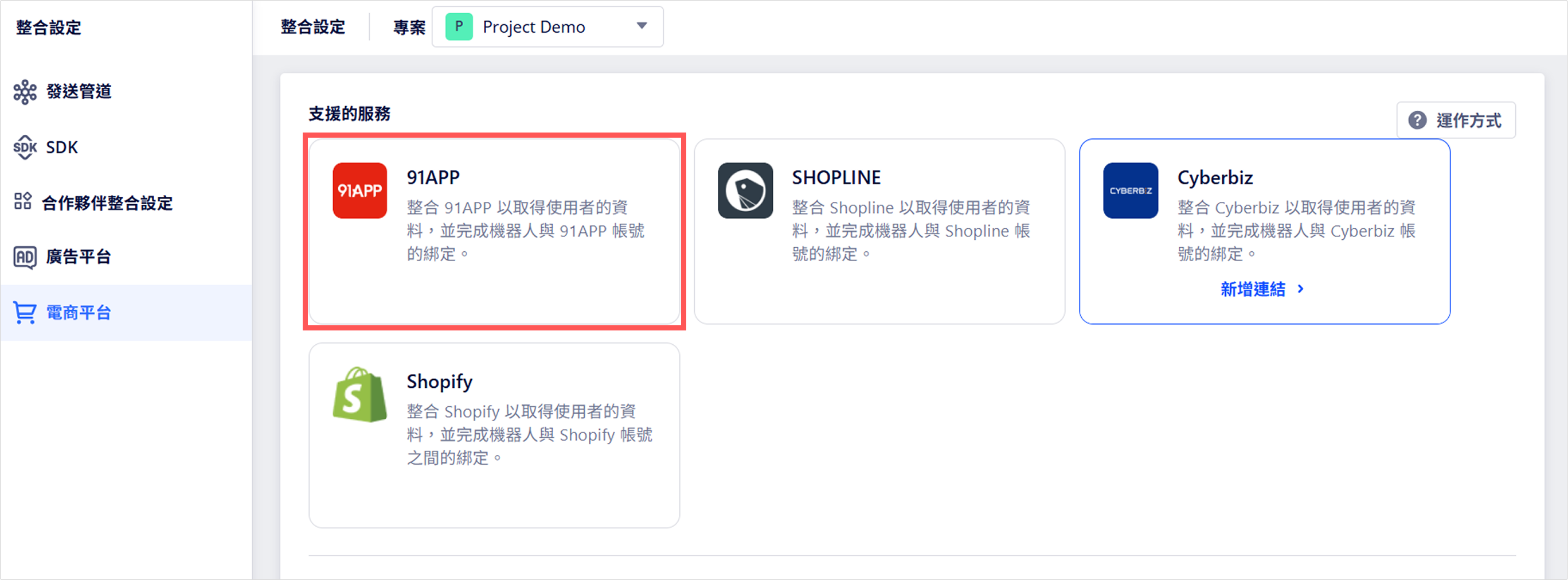Open the 發送管道 menu item
Image resolution: width=1568 pixels, height=580 pixels.
point(126,92)
